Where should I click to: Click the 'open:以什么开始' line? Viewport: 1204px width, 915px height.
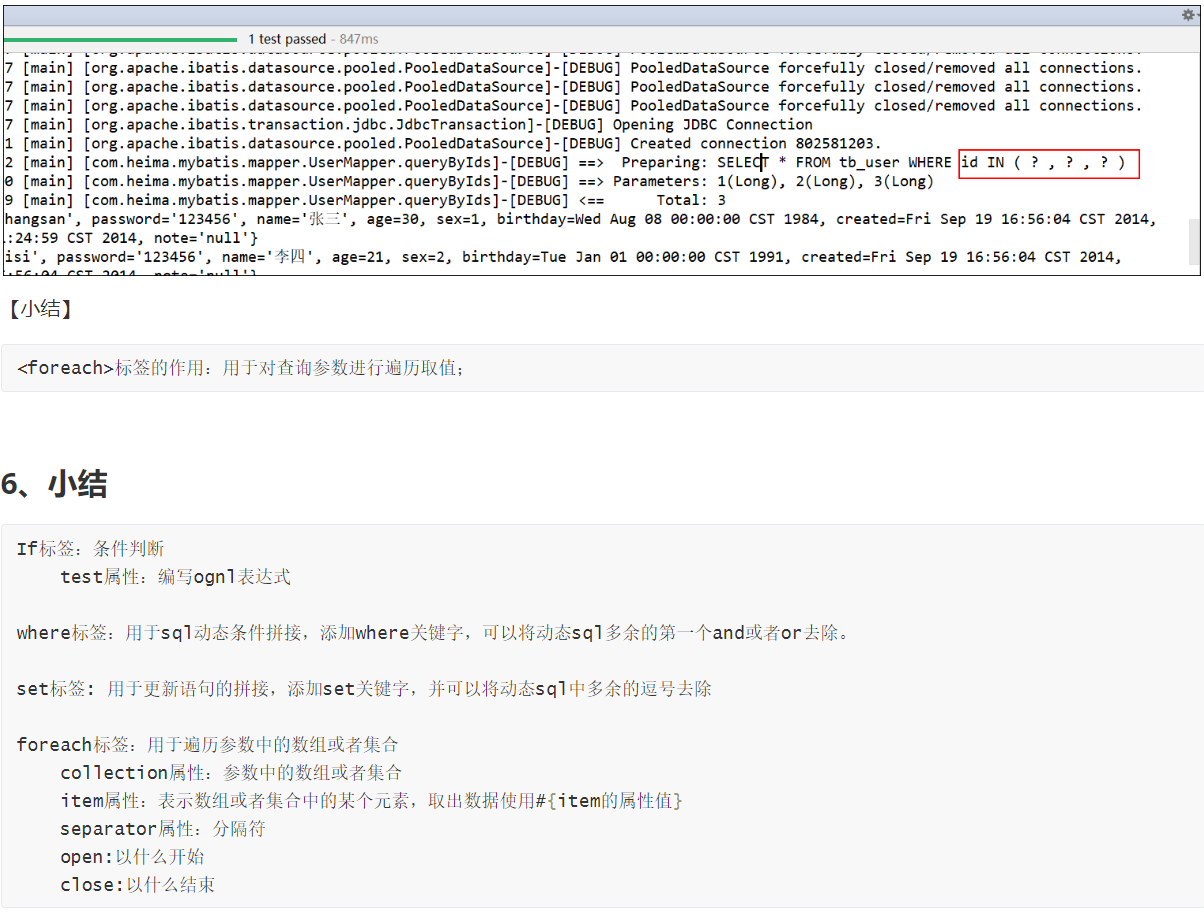132,857
